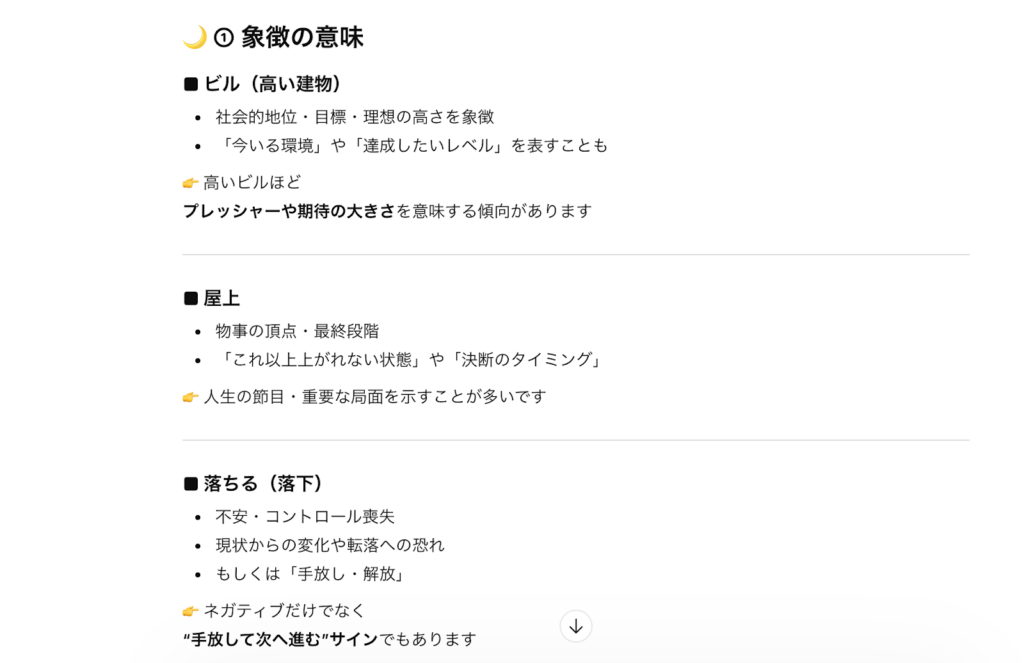Click the bullet line 物事の頂点・最終段階
Screen dimensions: 1024x663
tap(297, 331)
